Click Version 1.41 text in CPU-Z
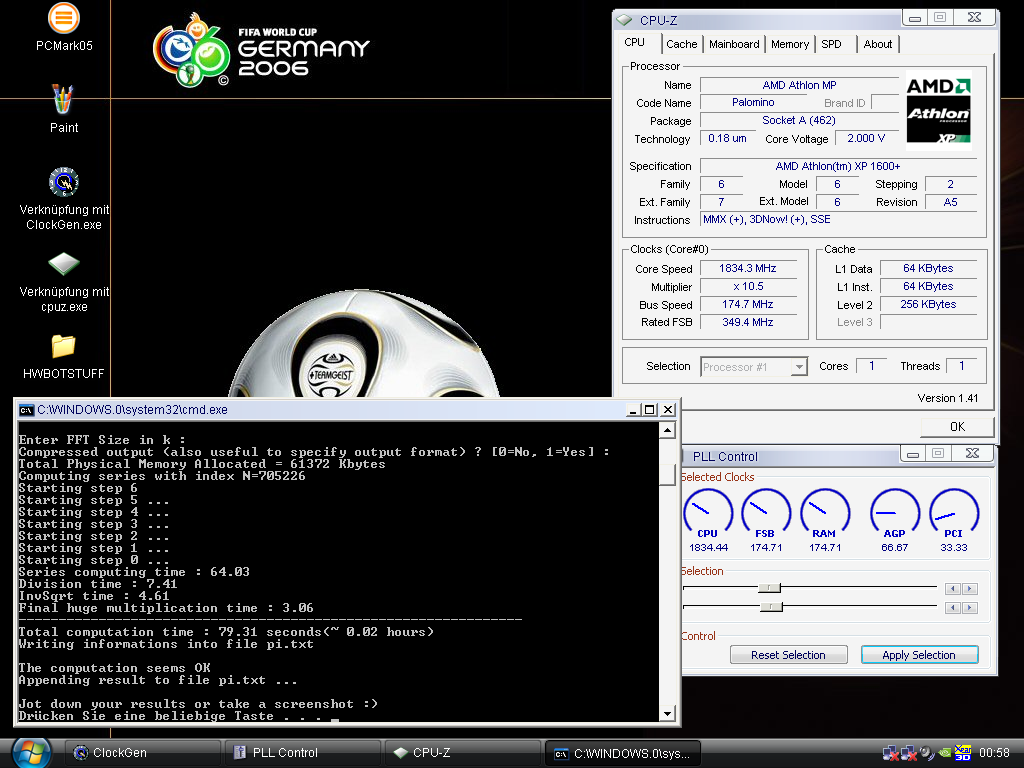Image resolution: width=1024 pixels, height=768 pixels. [x=948, y=398]
